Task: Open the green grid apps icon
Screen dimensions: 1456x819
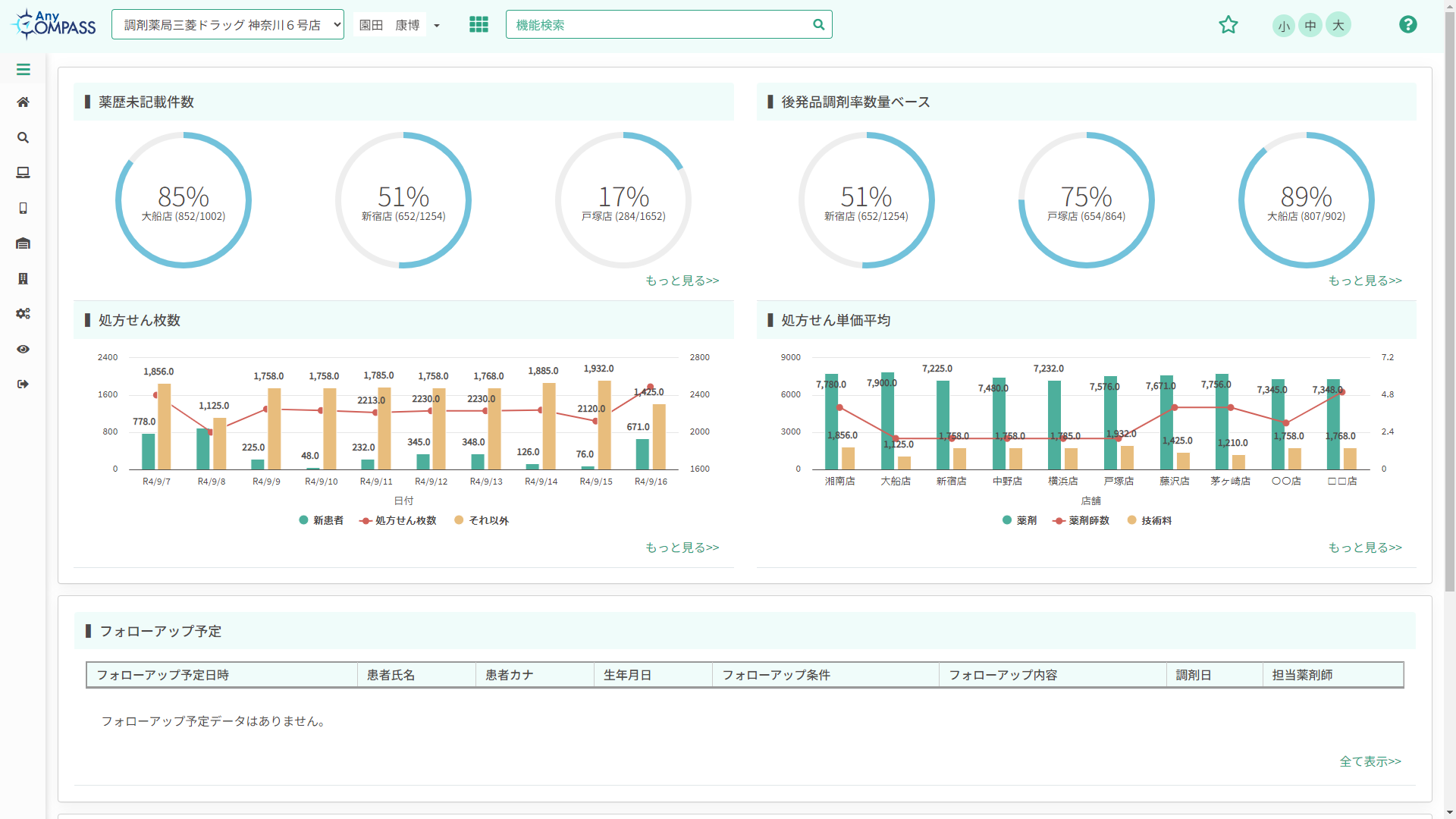Action: [479, 25]
